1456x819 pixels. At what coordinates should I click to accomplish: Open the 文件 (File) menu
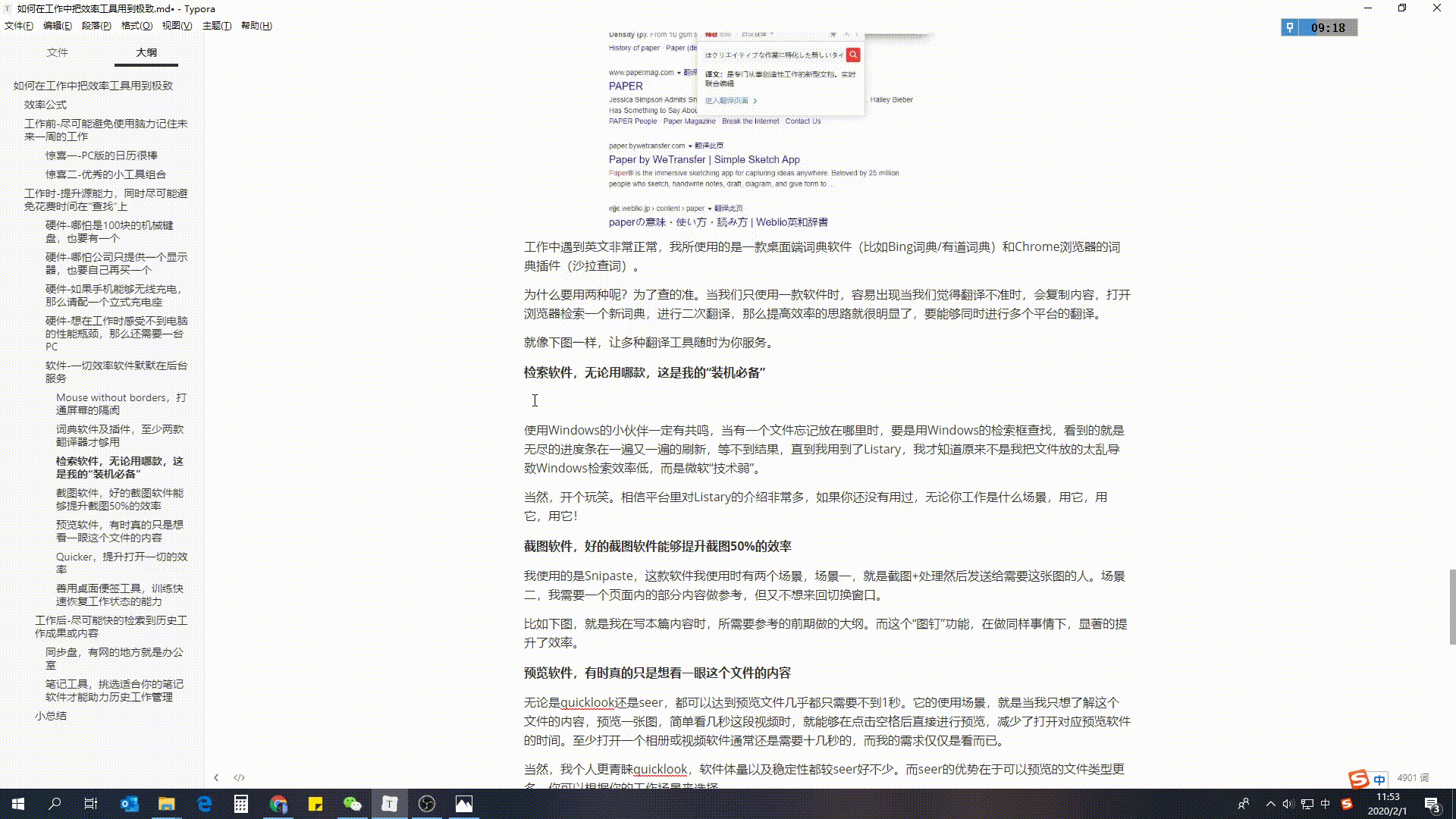pyautogui.click(x=19, y=25)
